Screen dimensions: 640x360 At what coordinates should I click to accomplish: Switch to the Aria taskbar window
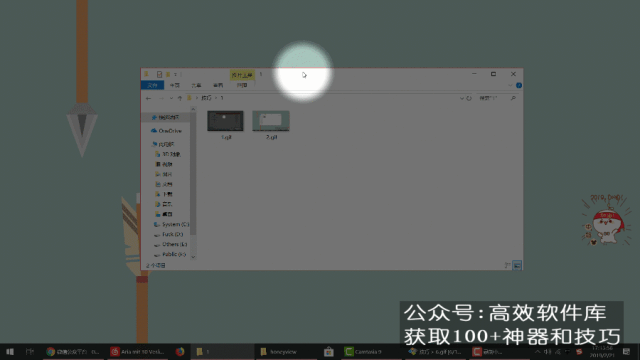(x=138, y=351)
